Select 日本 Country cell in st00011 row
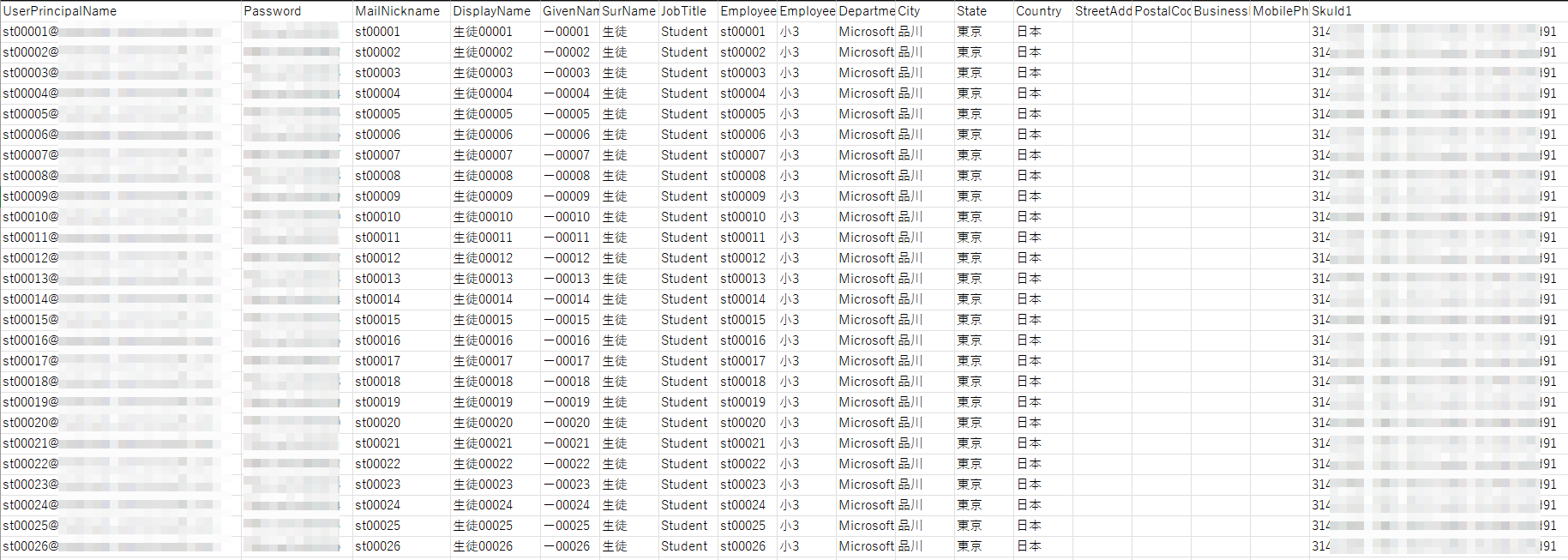The image size is (1568, 560). pyautogui.click(x=1043, y=238)
